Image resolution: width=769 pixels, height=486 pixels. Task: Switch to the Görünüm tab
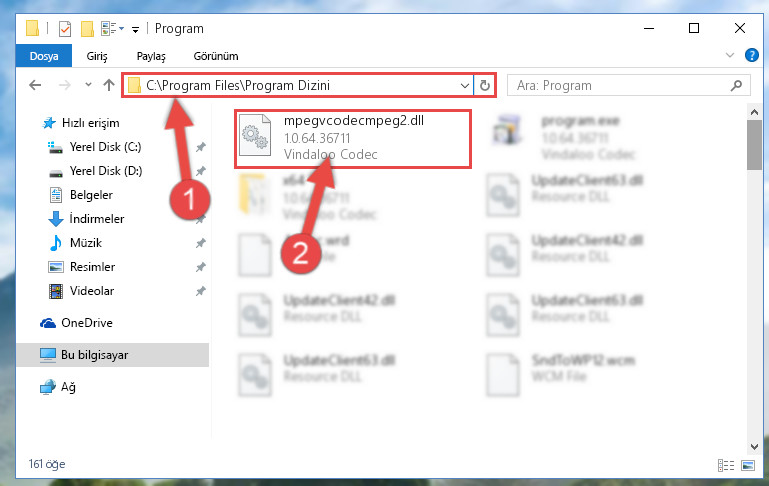click(x=216, y=56)
